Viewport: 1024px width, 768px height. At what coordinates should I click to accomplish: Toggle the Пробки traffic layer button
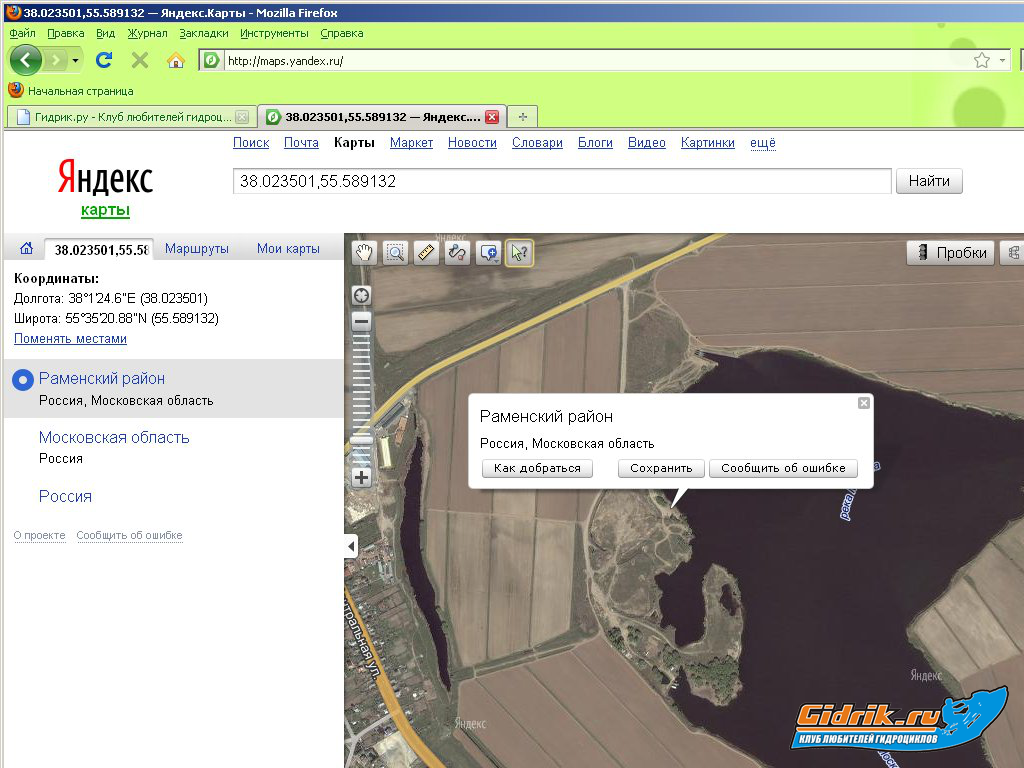click(x=951, y=252)
